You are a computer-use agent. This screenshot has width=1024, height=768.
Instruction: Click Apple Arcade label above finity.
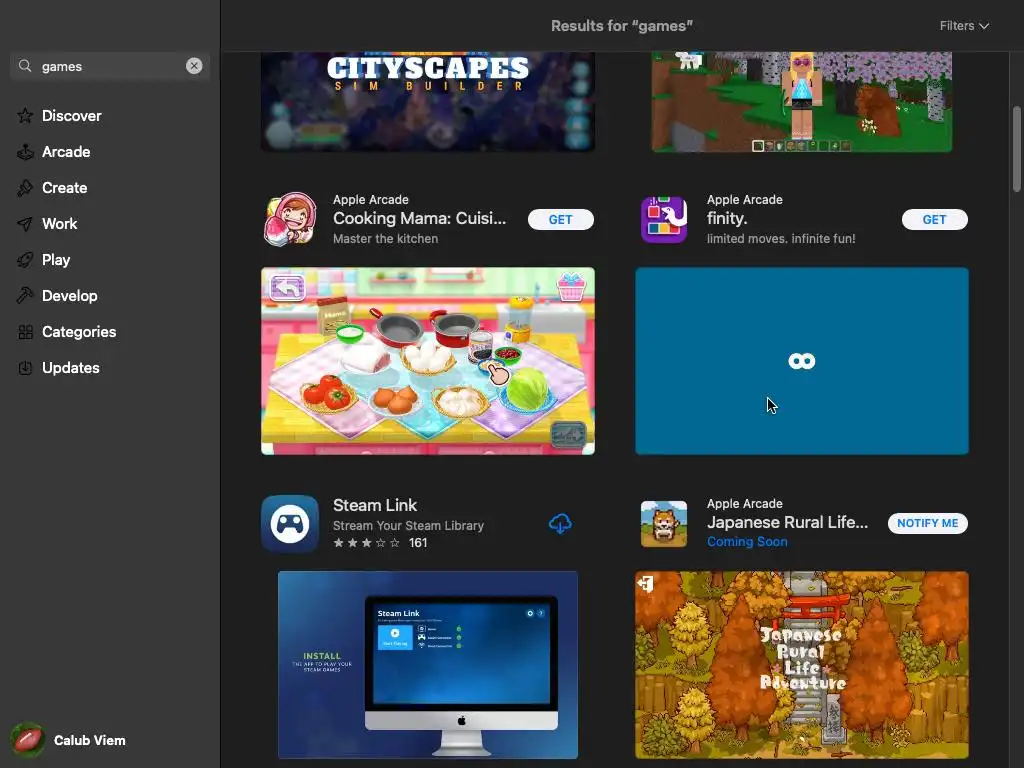pos(744,199)
